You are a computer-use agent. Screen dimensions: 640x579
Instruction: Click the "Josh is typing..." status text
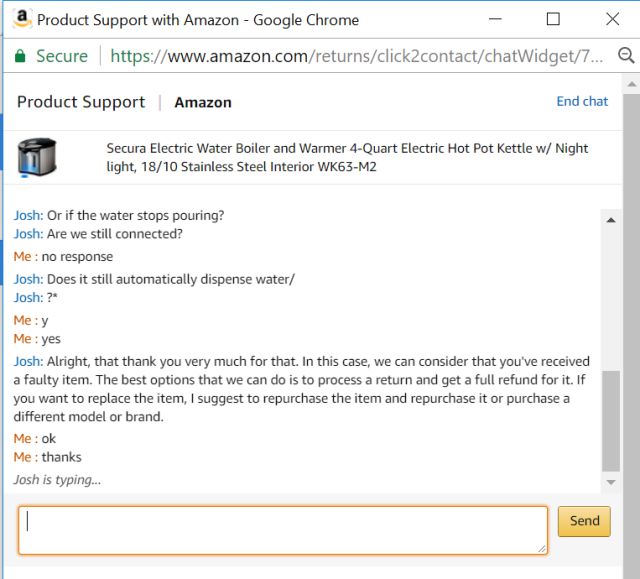57,480
